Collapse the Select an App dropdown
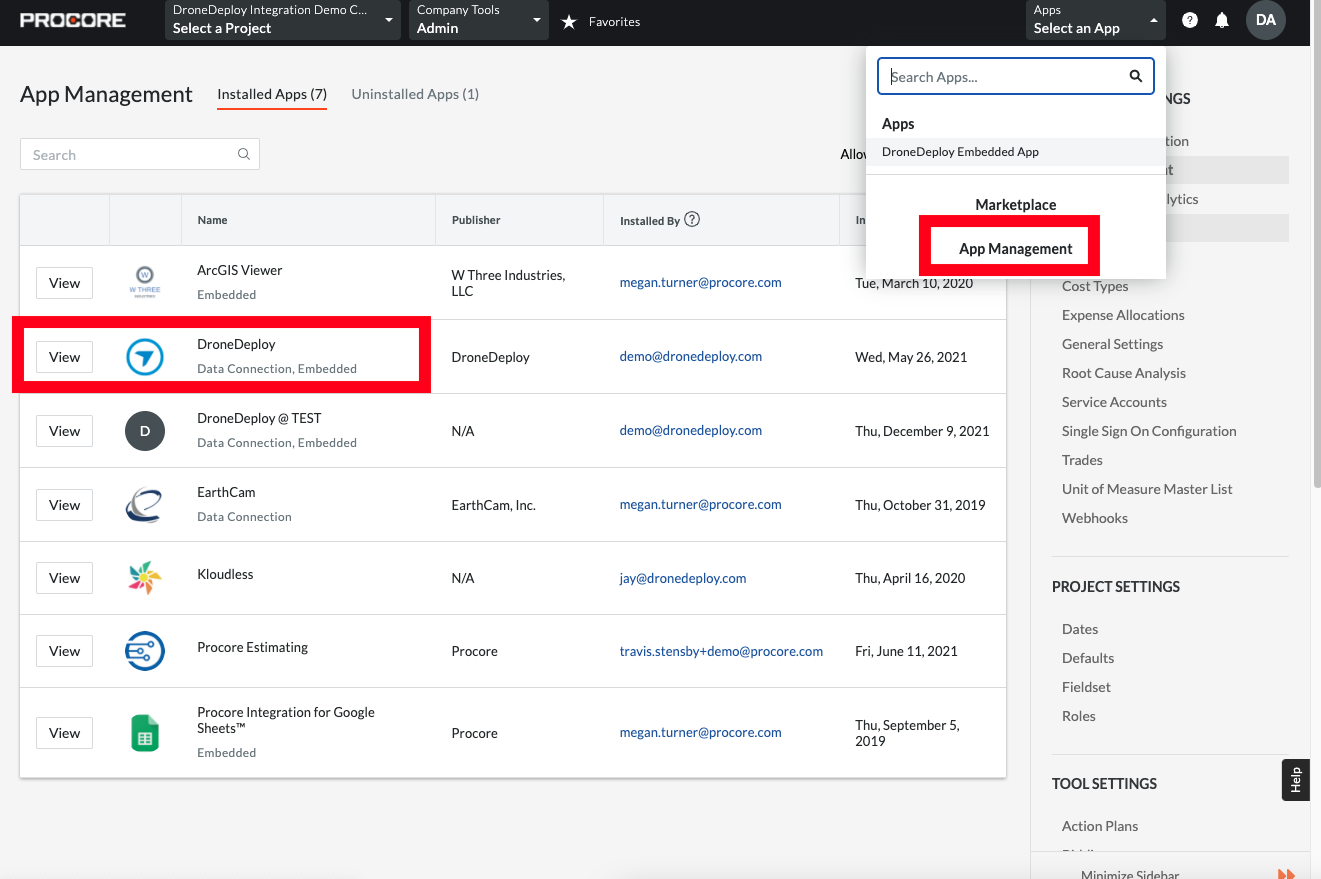The width and height of the screenshot is (1321, 879). point(1096,20)
